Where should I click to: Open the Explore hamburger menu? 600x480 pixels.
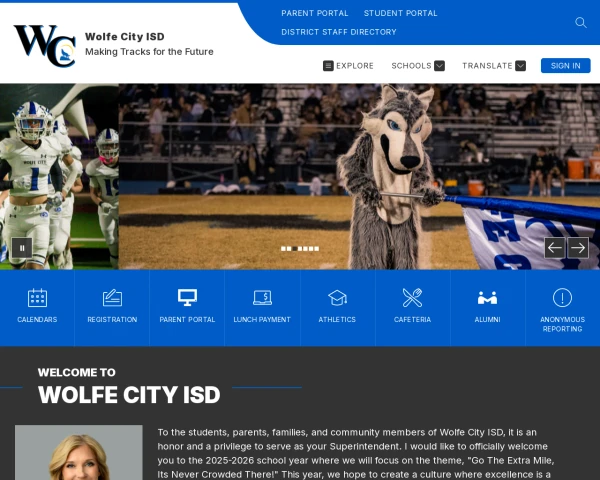point(348,66)
